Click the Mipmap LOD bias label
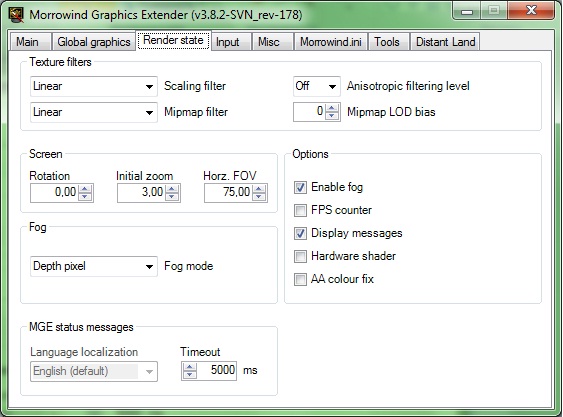This screenshot has width=563, height=417. point(391,112)
